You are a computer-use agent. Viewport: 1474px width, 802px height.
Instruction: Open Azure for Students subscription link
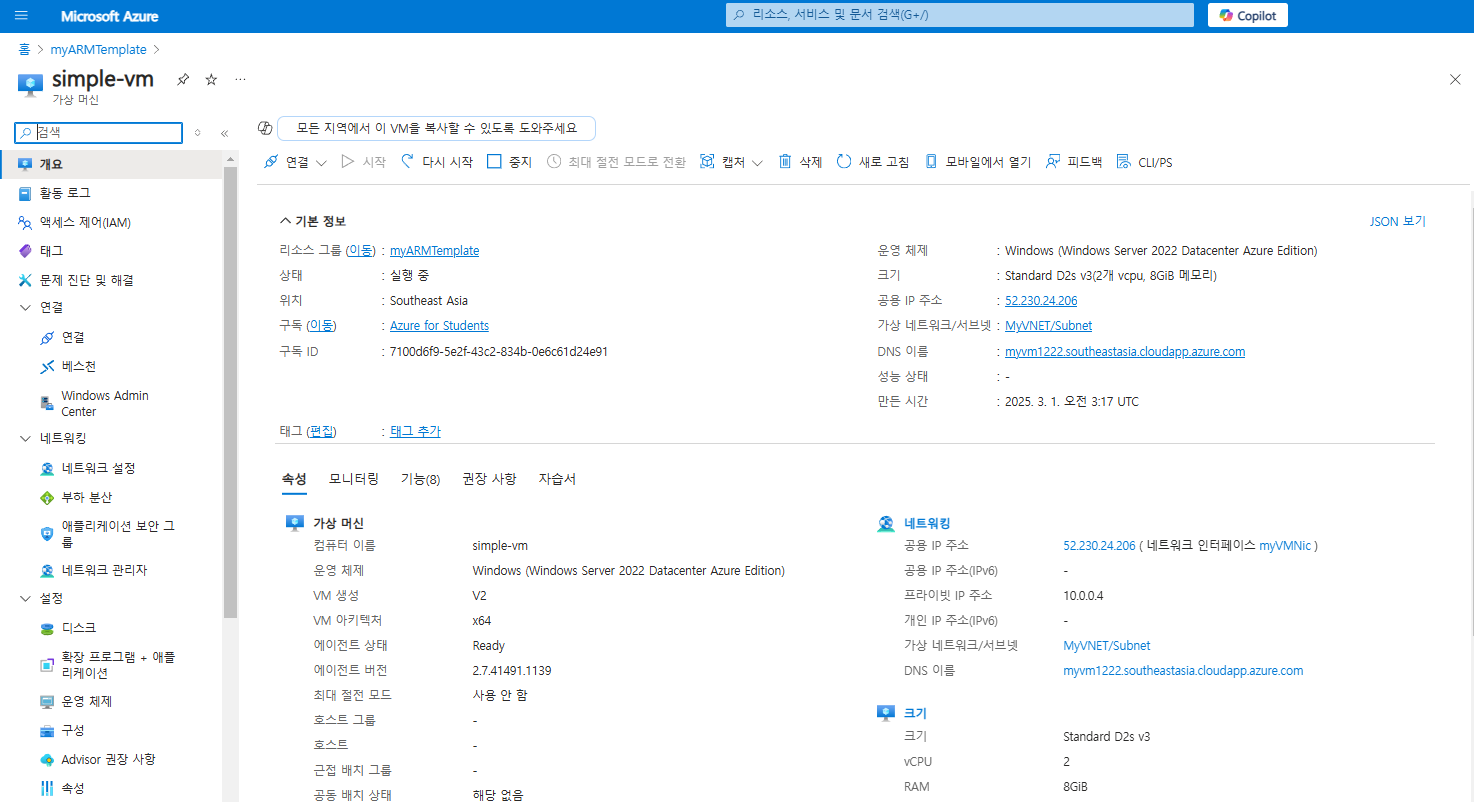439,326
